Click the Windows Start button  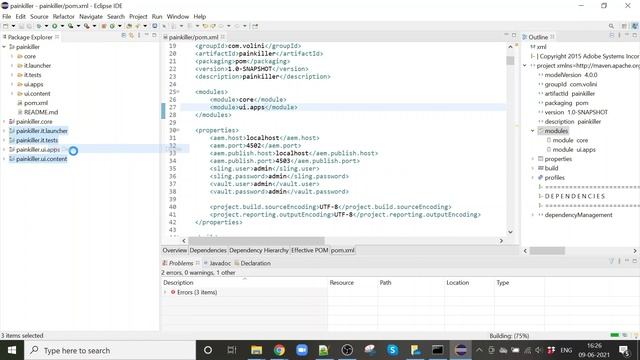pyautogui.click(x=12, y=350)
